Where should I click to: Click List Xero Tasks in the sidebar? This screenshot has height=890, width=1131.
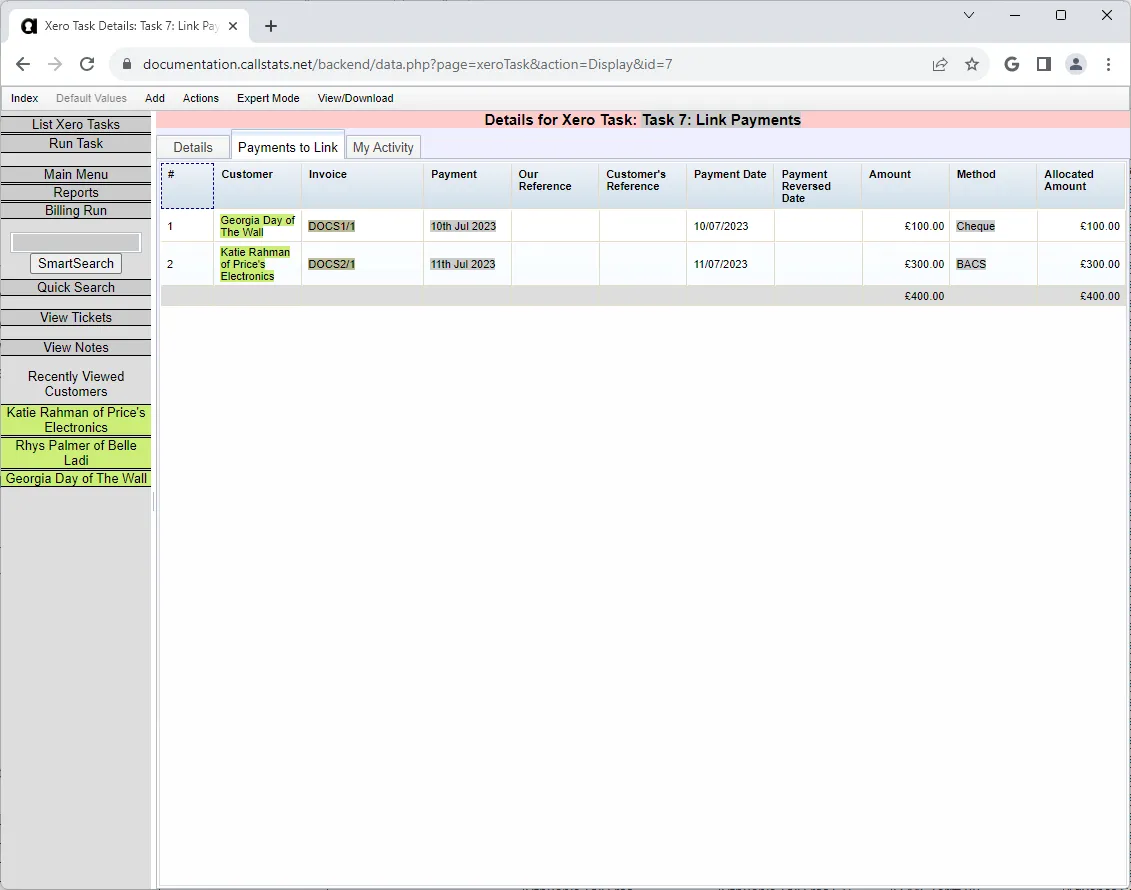[76, 125]
